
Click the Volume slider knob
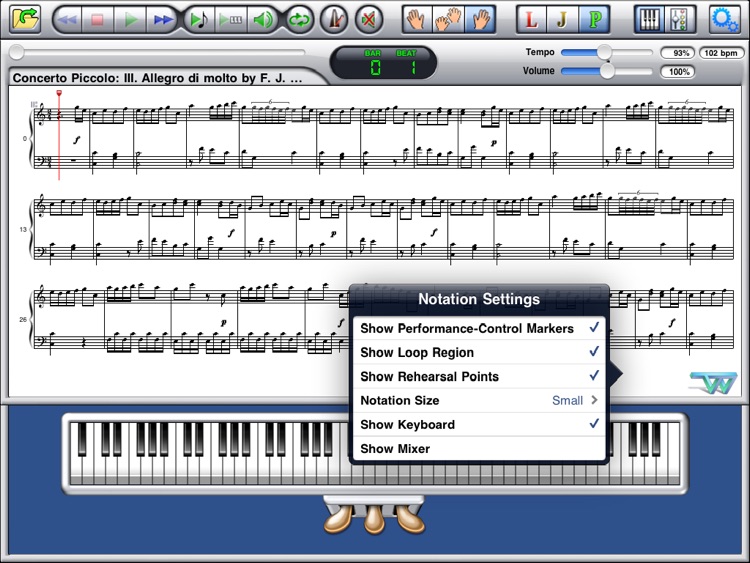click(x=607, y=71)
